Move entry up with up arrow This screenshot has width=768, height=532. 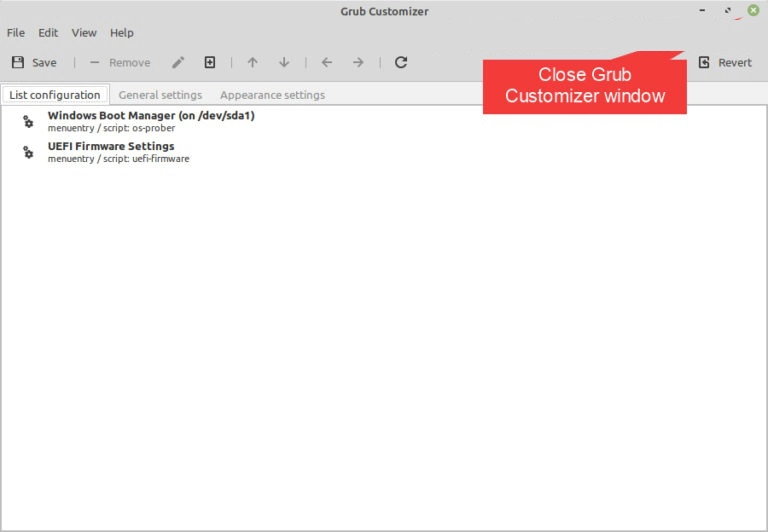pos(252,62)
